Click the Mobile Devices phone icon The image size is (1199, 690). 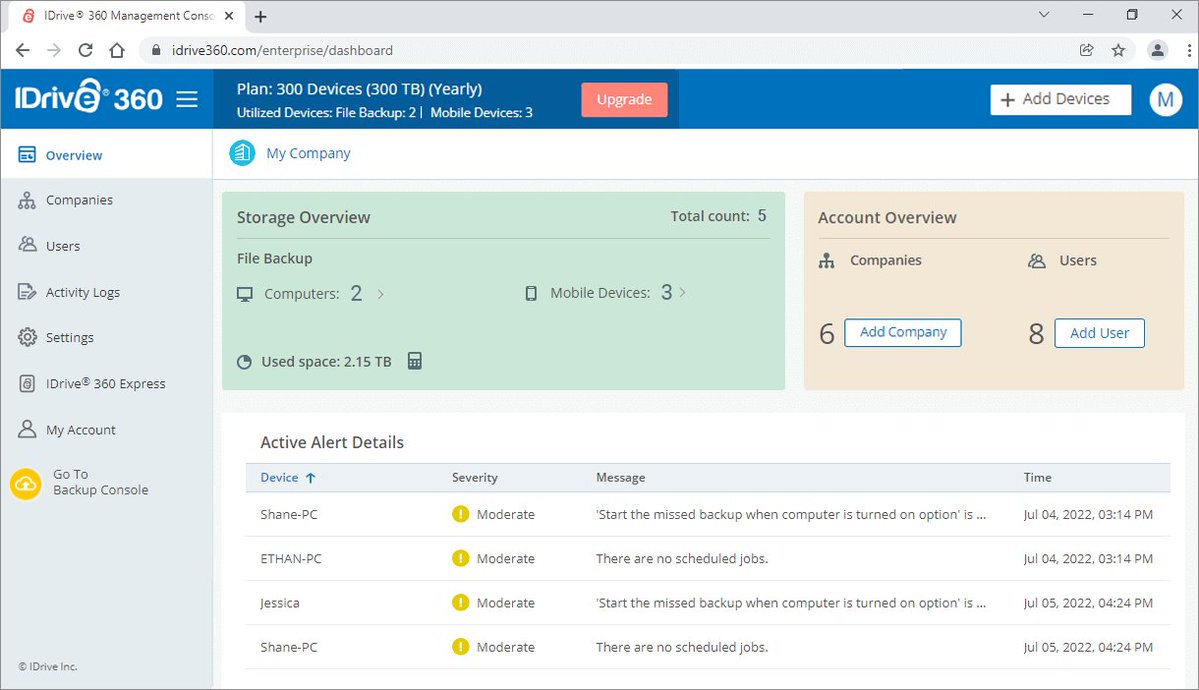tap(531, 294)
